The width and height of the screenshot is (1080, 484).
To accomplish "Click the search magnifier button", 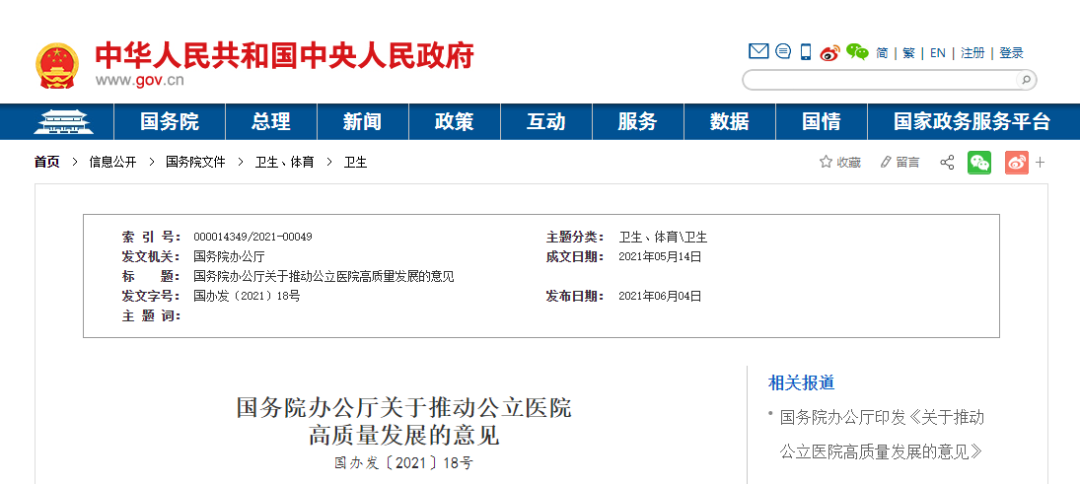I will pos(1025,80).
